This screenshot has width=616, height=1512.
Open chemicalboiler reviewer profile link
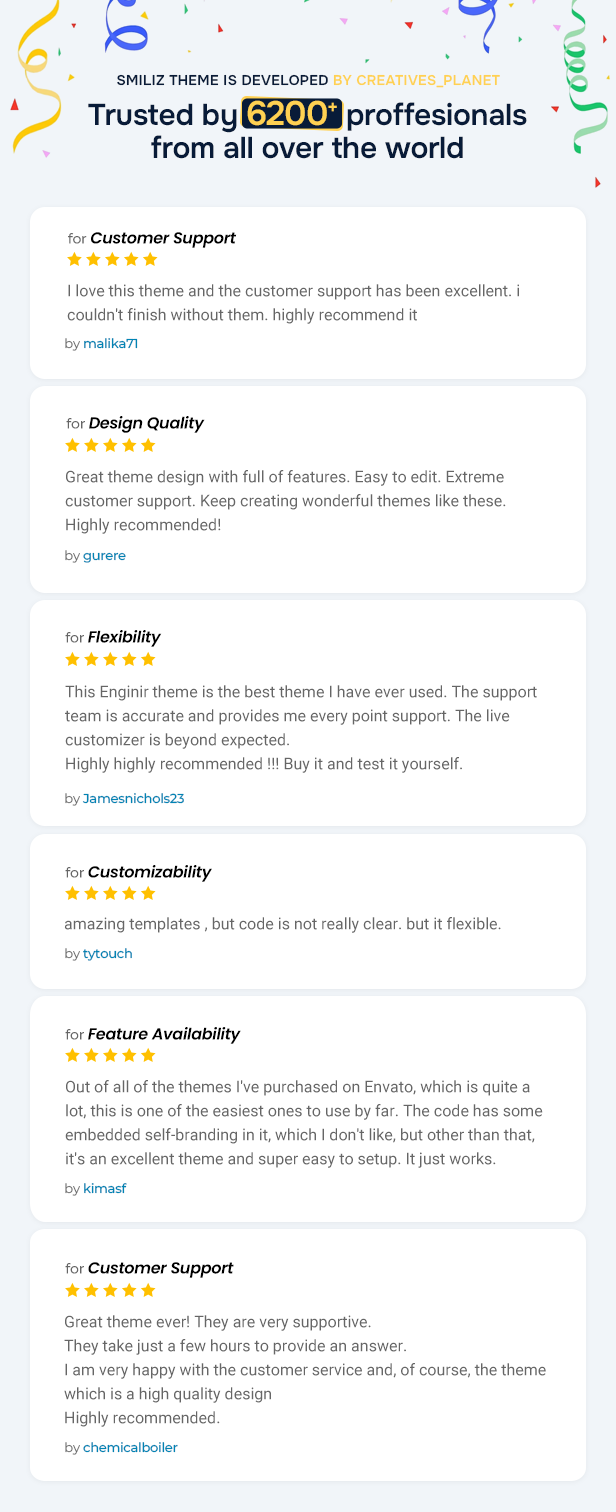[x=130, y=1448]
